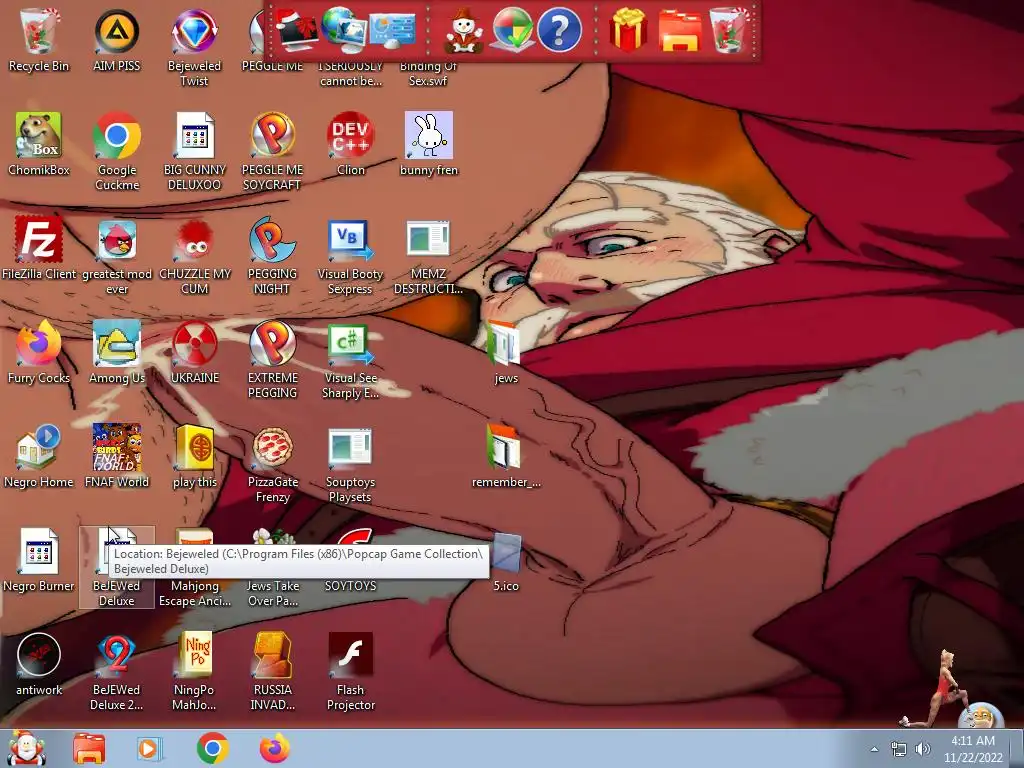Open the PEGGLE ME SOYCRAFT shortcut

click(272, 152)
